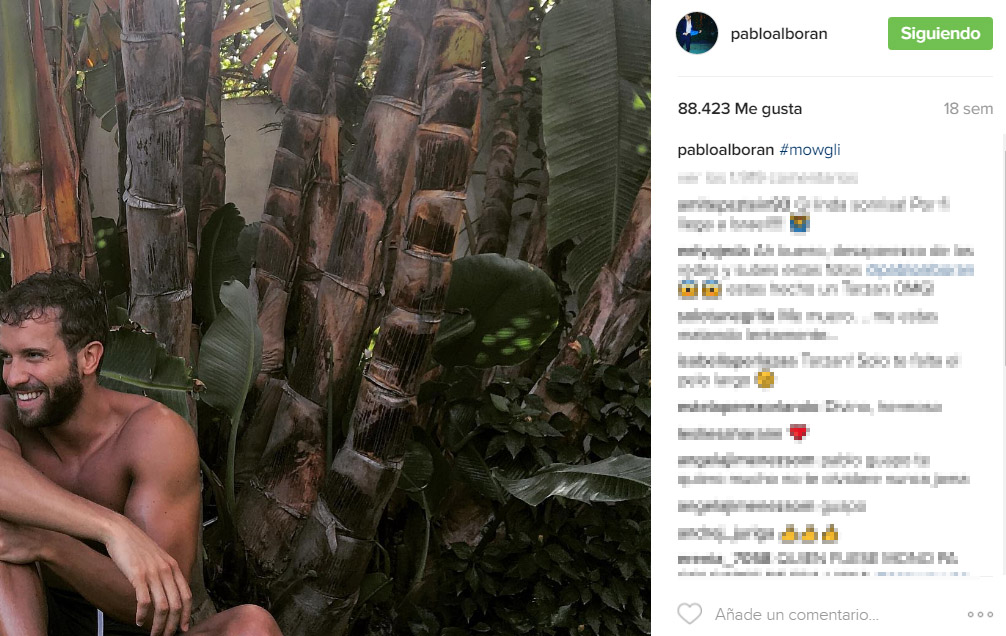
Task: Open the blue @mention link in the Tarzan OMG comment
Action: [x=919, y=270]
